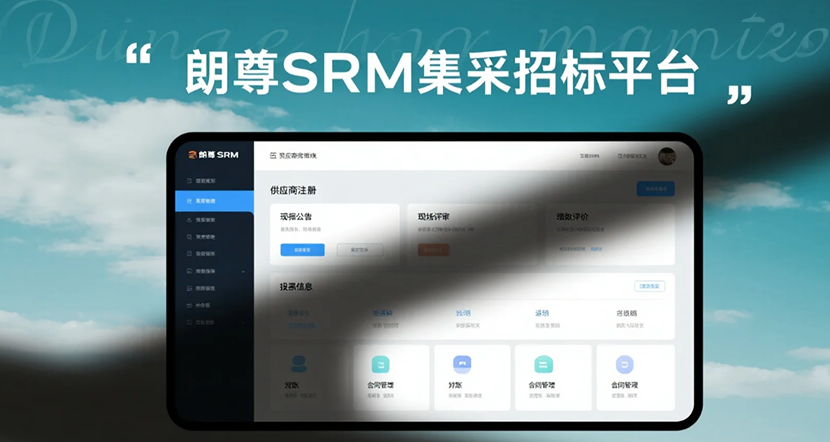Screen dimensions: 830x442
Task: Click the outlined button right of the 投票信息 heading
Action: pyautogui.click(x=648, y=286)
